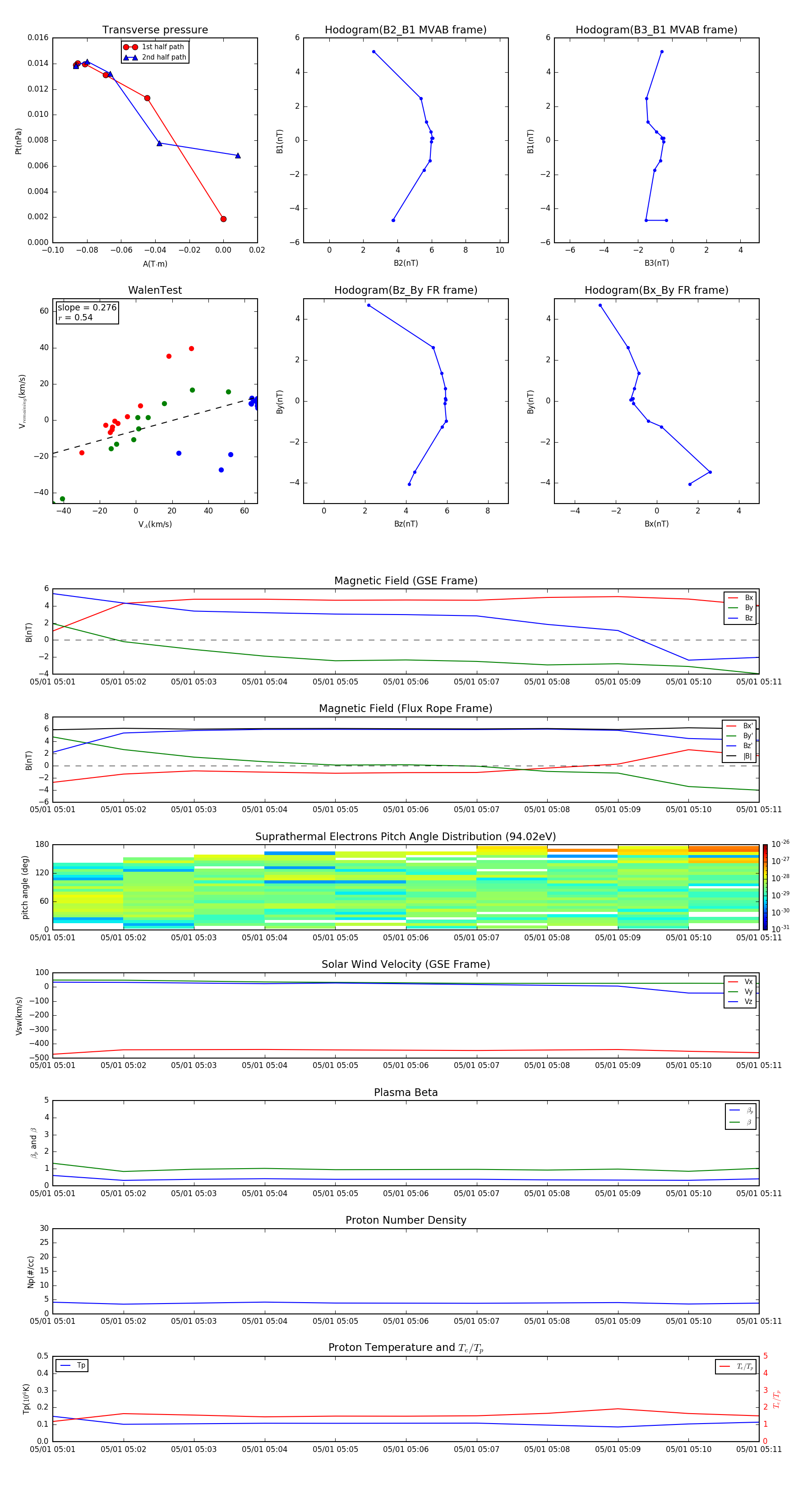812x1489 pixels.
Task: Select the βp entry in Plasma Beta legend
Action: (741, 1110)
